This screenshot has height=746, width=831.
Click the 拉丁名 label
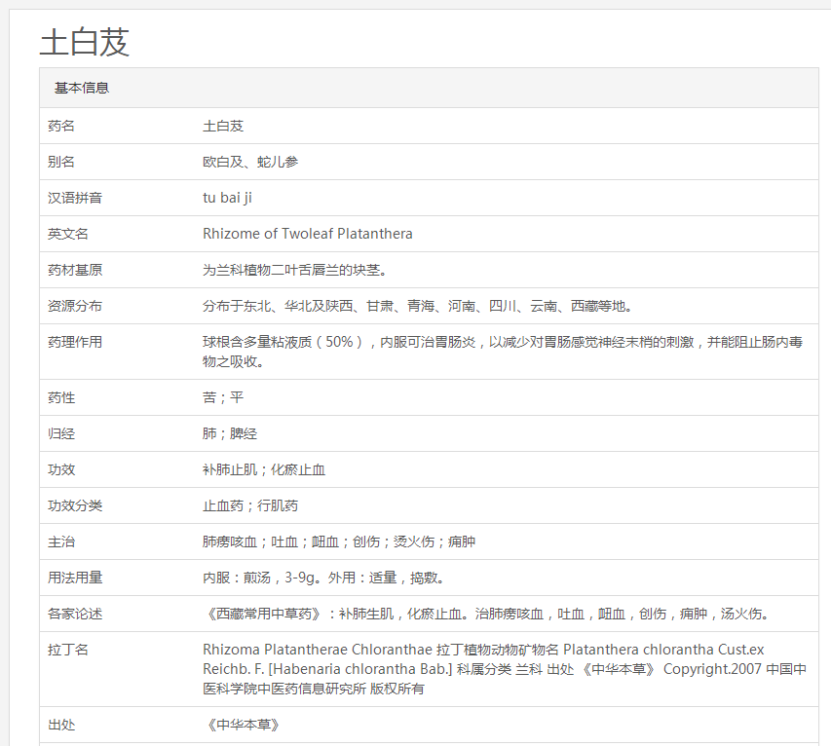(68, 650)
